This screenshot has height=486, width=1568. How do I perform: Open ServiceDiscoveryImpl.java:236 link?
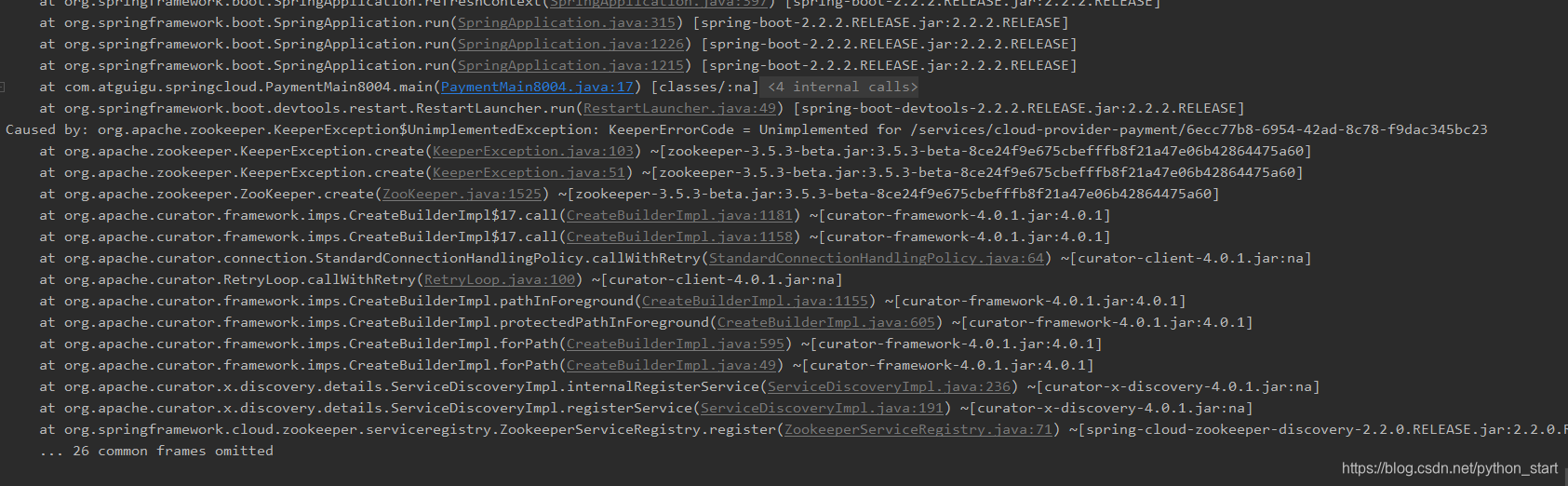tap(889, 386)
